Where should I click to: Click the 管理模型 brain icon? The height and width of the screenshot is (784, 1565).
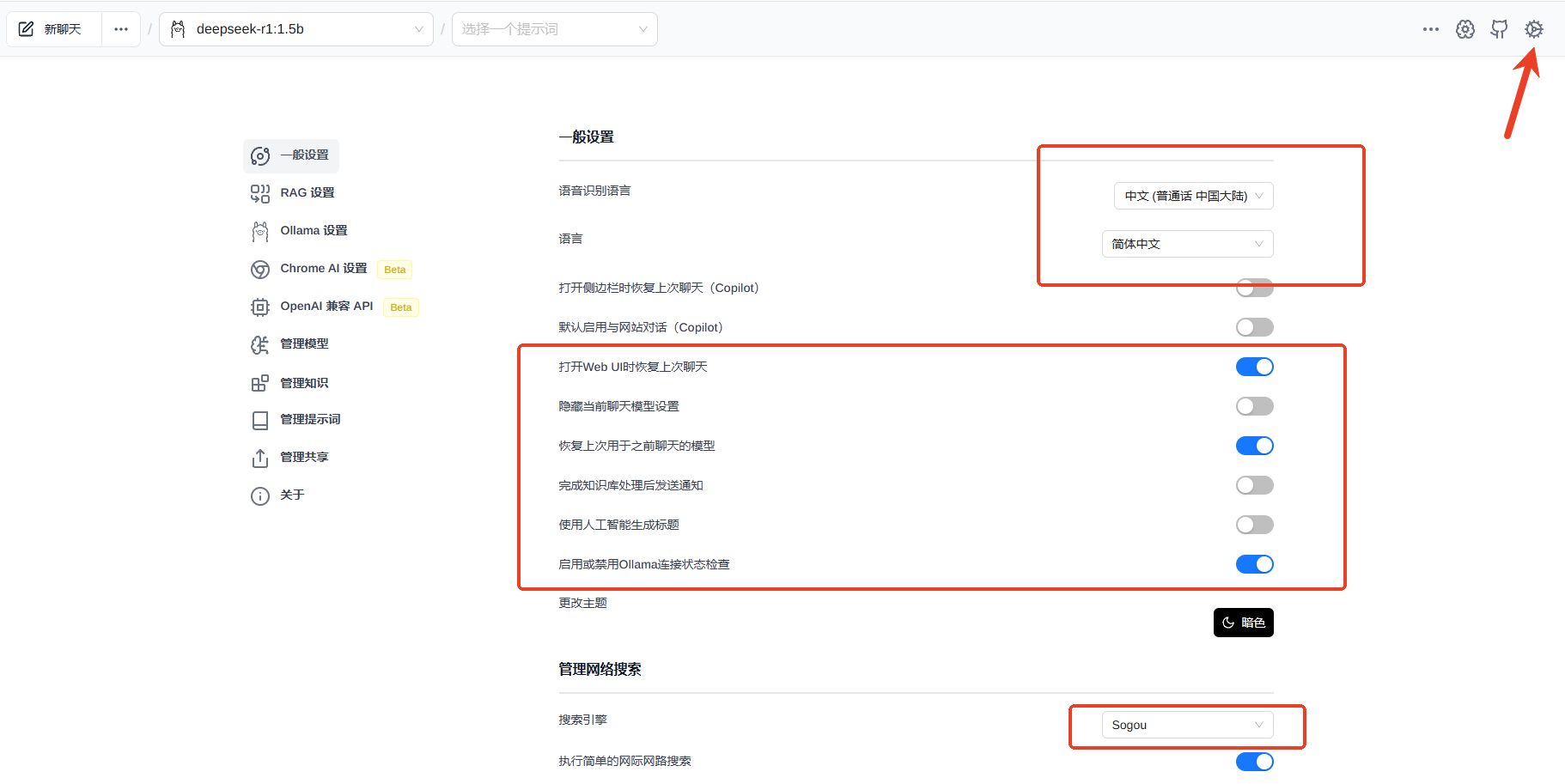[x=259, y=344]
